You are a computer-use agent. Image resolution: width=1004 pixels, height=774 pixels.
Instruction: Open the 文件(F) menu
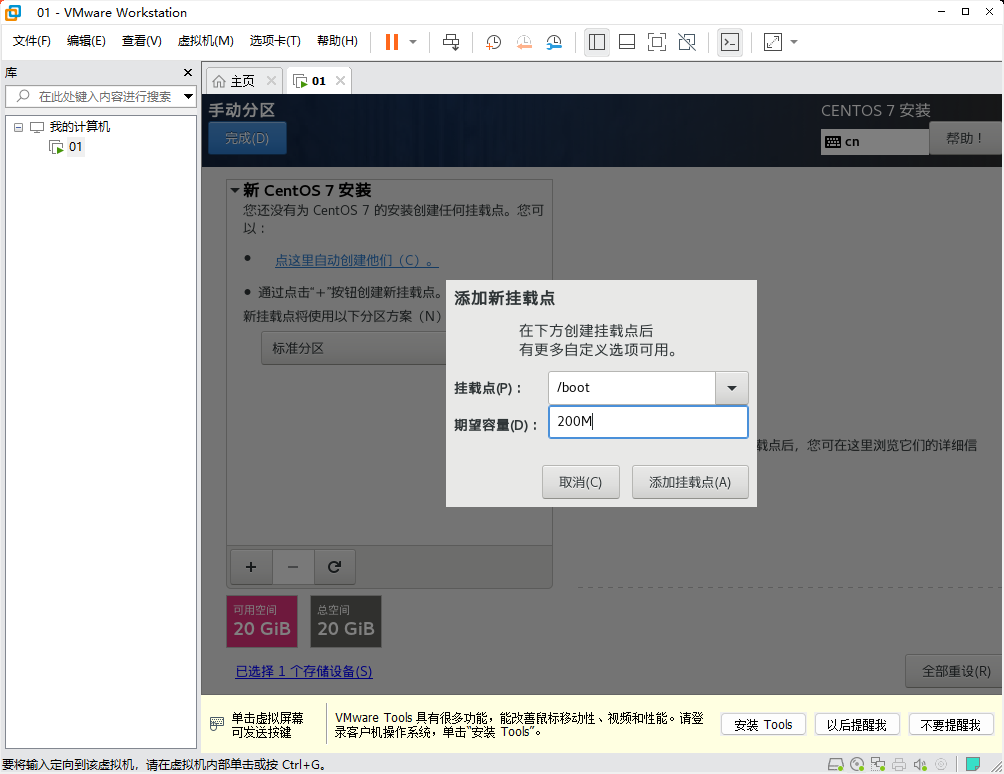click(x=31, y=41)
